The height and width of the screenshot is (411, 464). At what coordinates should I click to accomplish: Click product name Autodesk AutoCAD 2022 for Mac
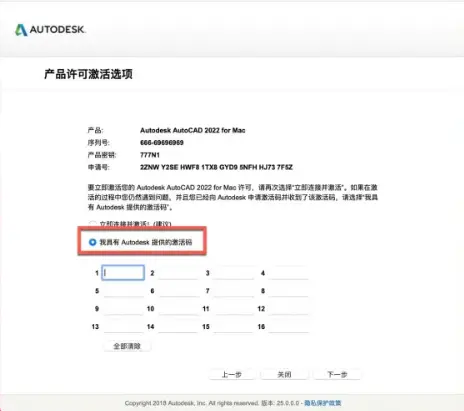[193, 130]
